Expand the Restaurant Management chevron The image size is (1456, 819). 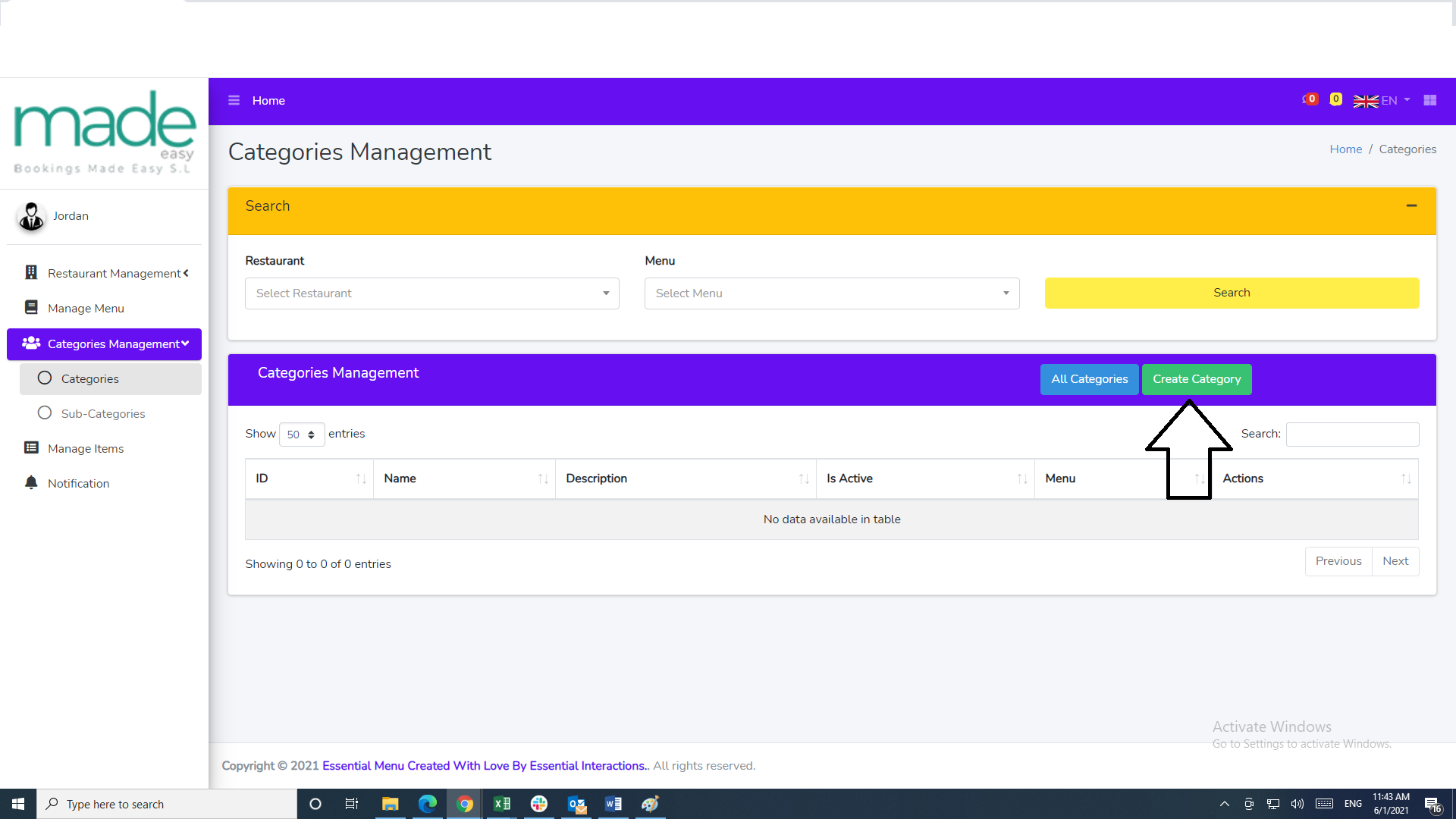click(186, 273)
